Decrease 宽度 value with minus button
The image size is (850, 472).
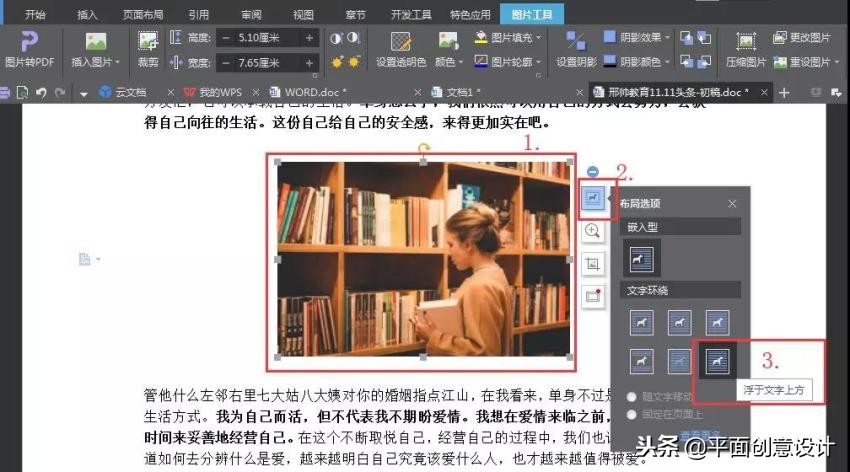click(226, 63)
